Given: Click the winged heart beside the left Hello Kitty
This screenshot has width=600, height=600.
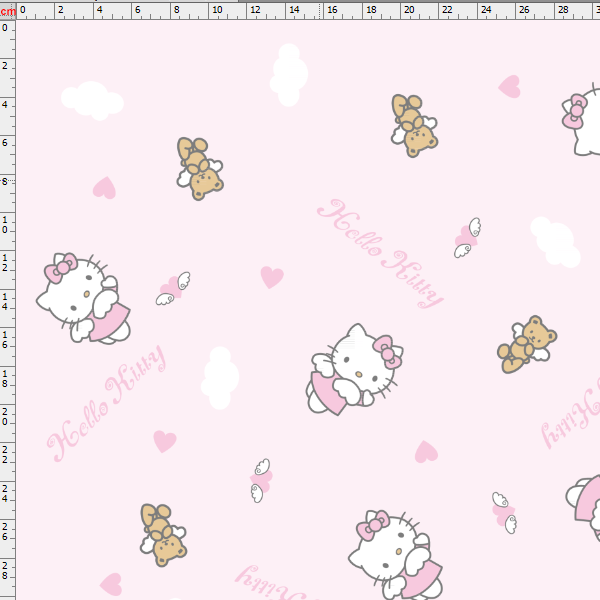Looking at the screenshot, I should coord(173,289).
